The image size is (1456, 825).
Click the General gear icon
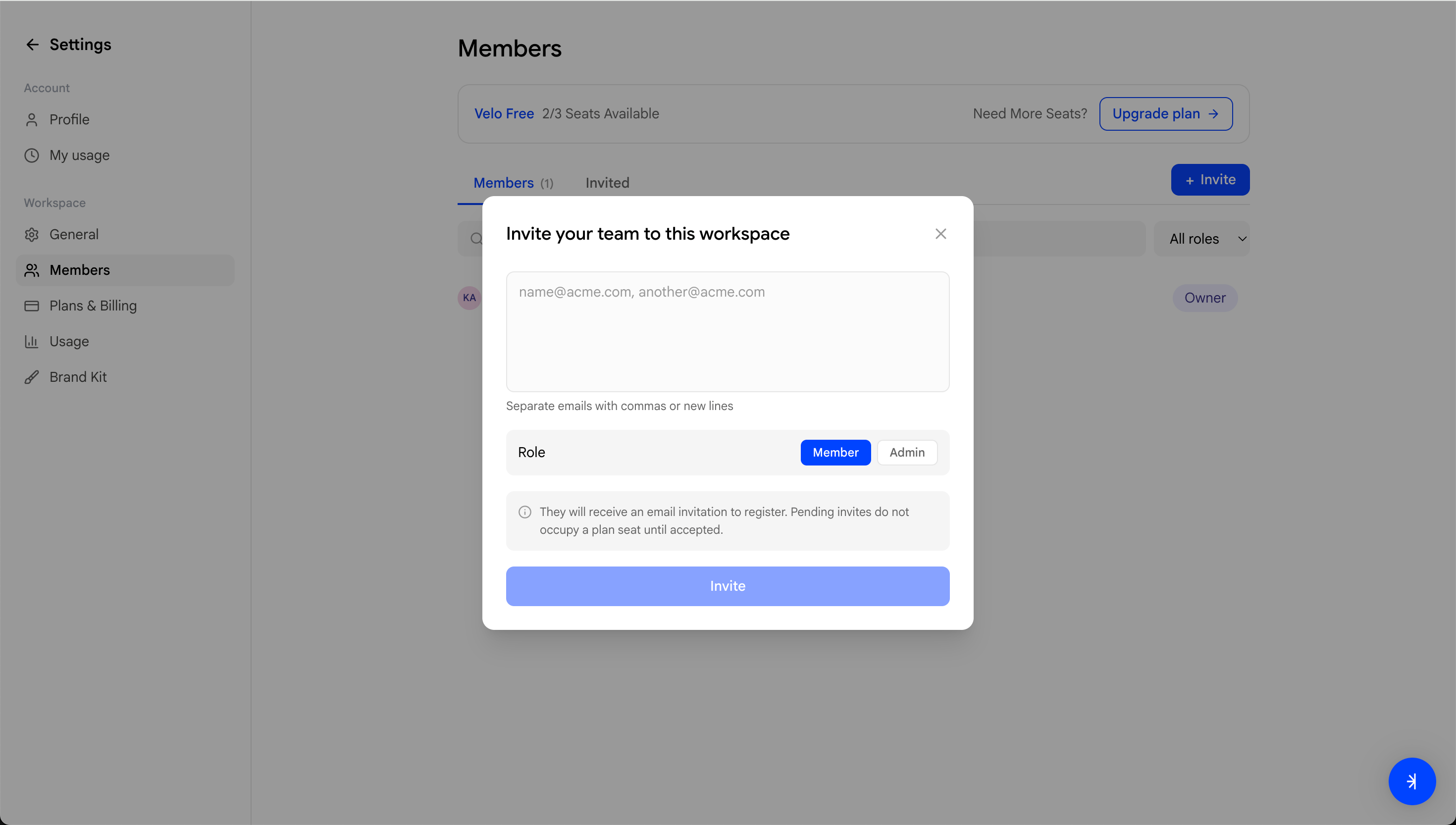[32, 235]
